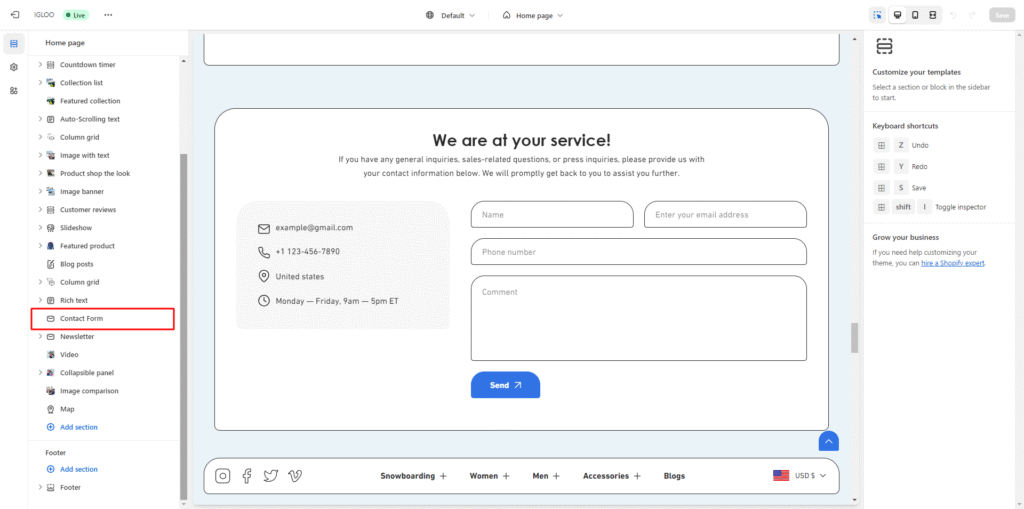
Task: Click into the Phone number field
Action: click(x=638, y=252)
